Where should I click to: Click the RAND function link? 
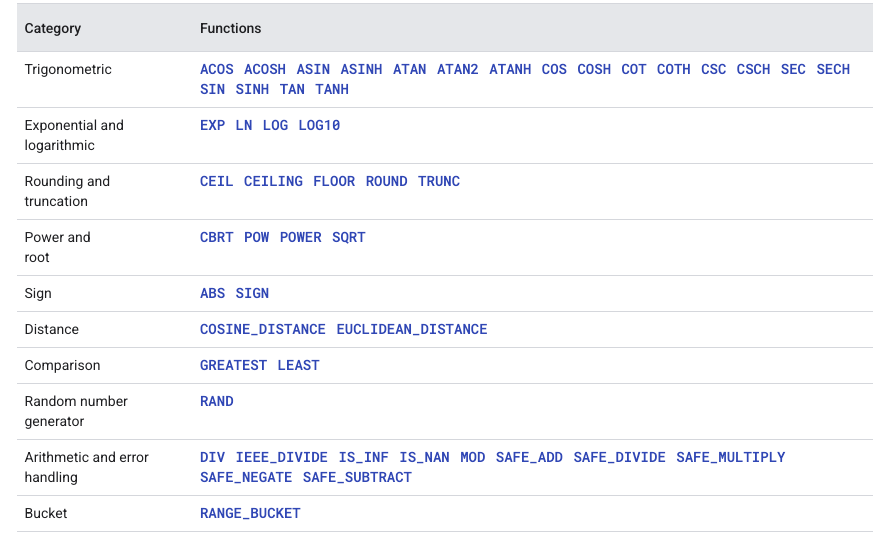point(217,402)
